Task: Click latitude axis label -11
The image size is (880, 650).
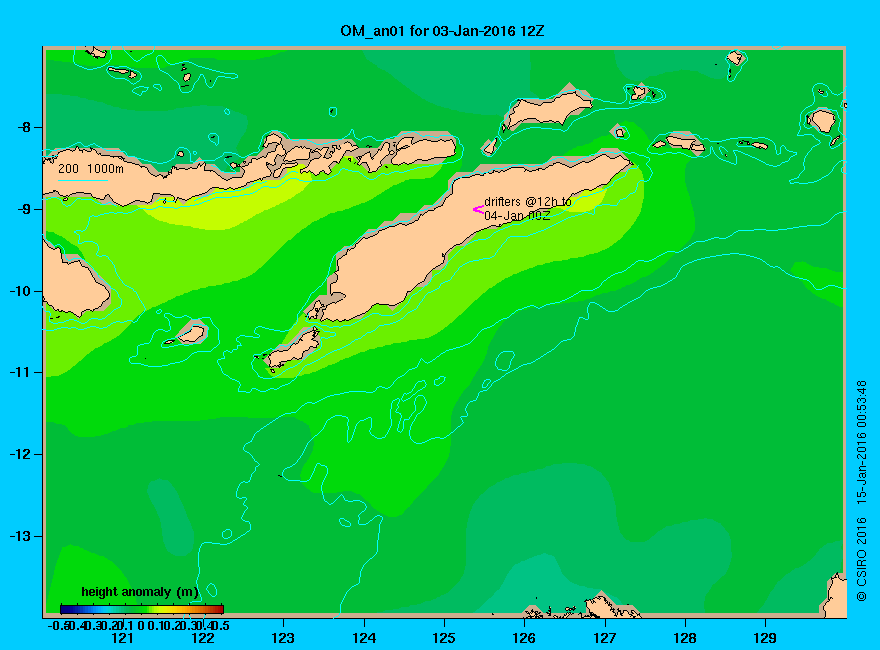Action: pos(21,372)
